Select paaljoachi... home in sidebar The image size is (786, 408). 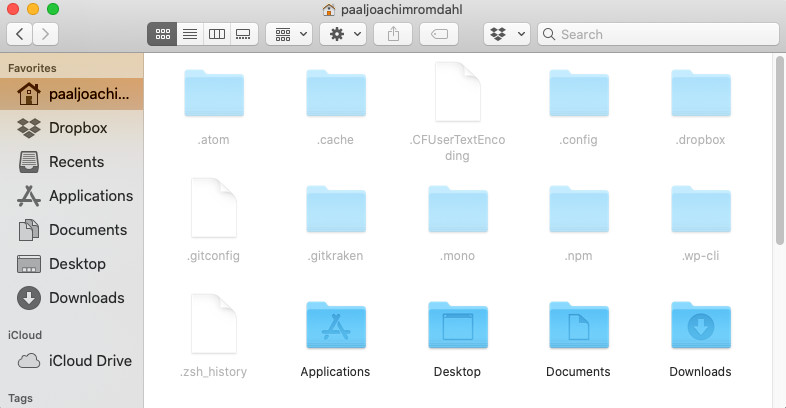[x=72, y=94]
